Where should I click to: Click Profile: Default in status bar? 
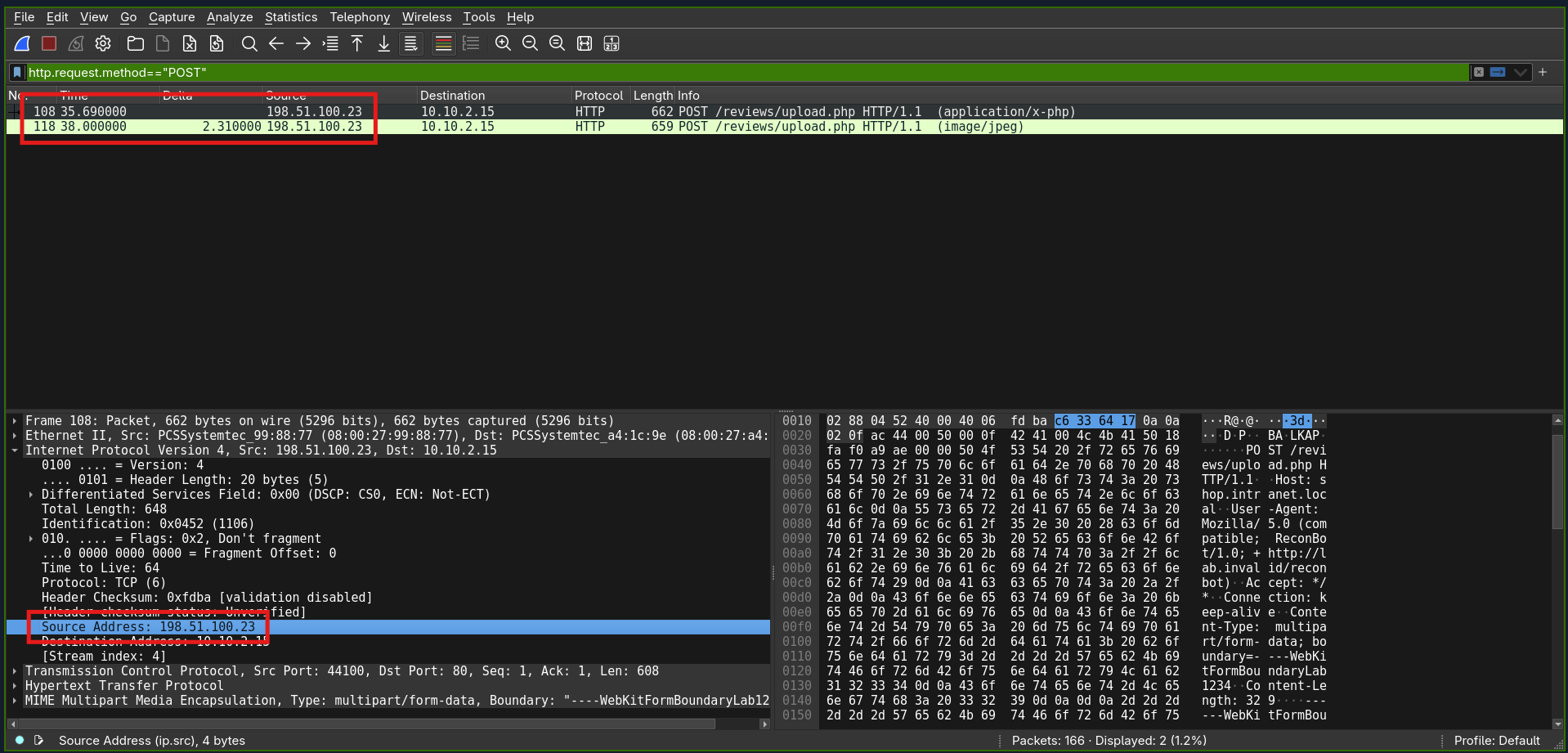tap(1497, 740)
